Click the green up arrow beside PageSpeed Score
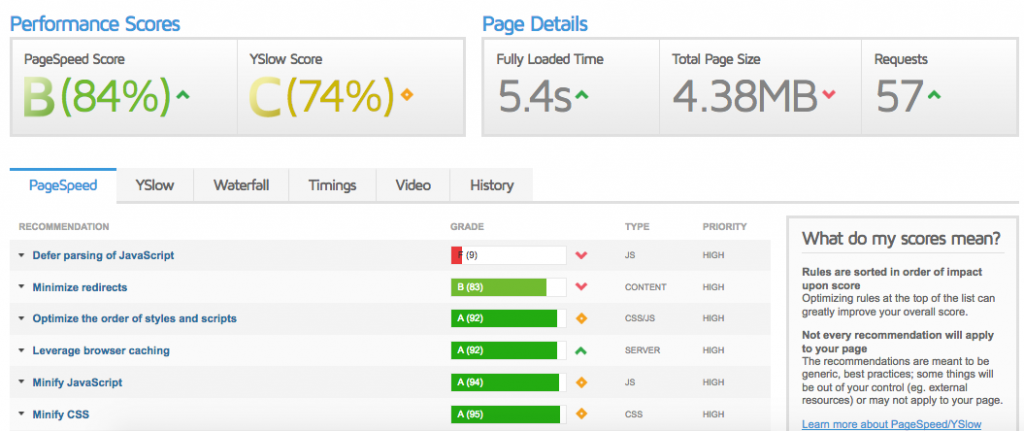Image resolution: width=1024 pixels, height=431 pixels. click(x=182, y=96)
